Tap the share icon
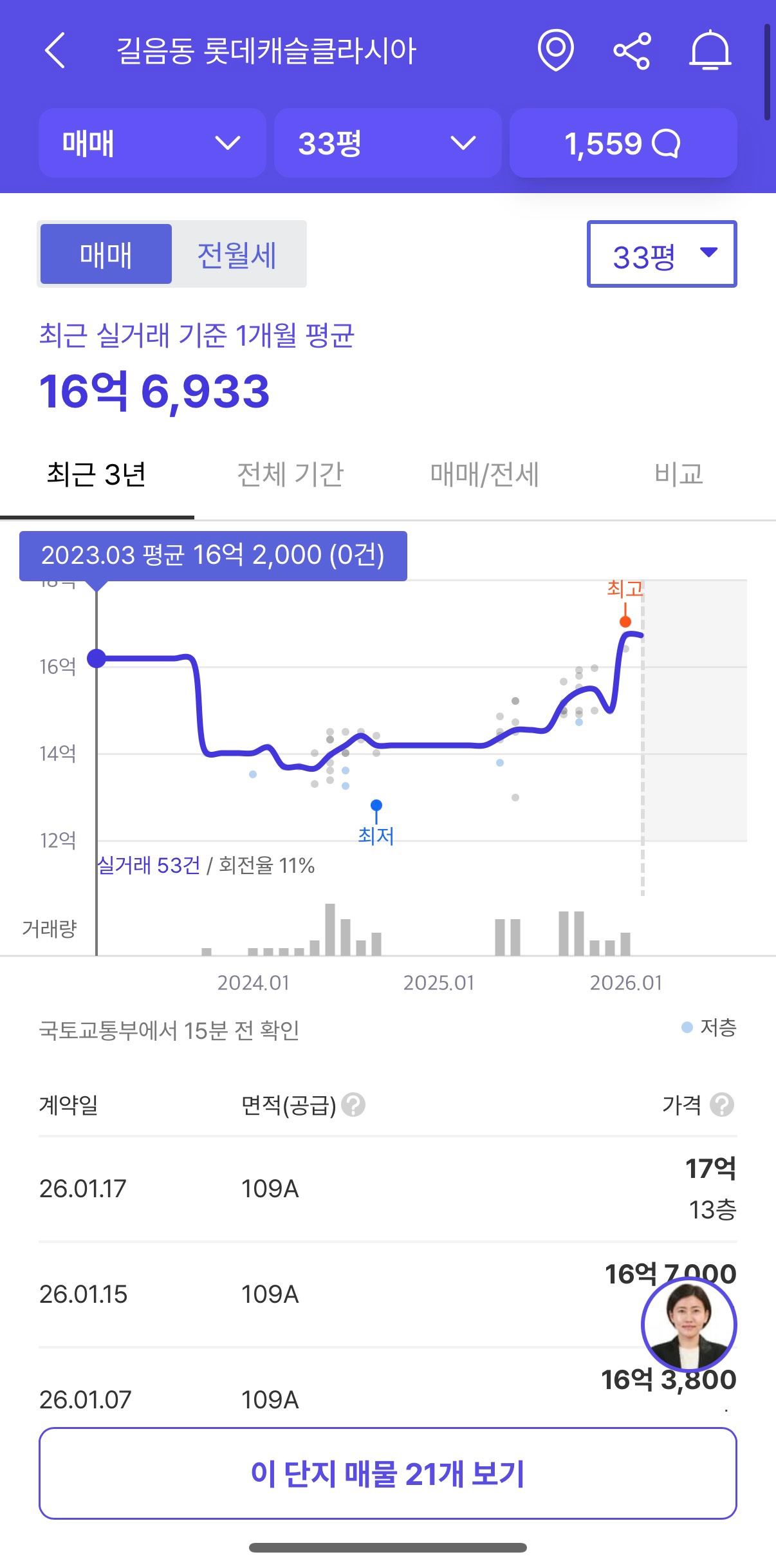The height and width of the screenshot is (1568, 776). (632, 51)
